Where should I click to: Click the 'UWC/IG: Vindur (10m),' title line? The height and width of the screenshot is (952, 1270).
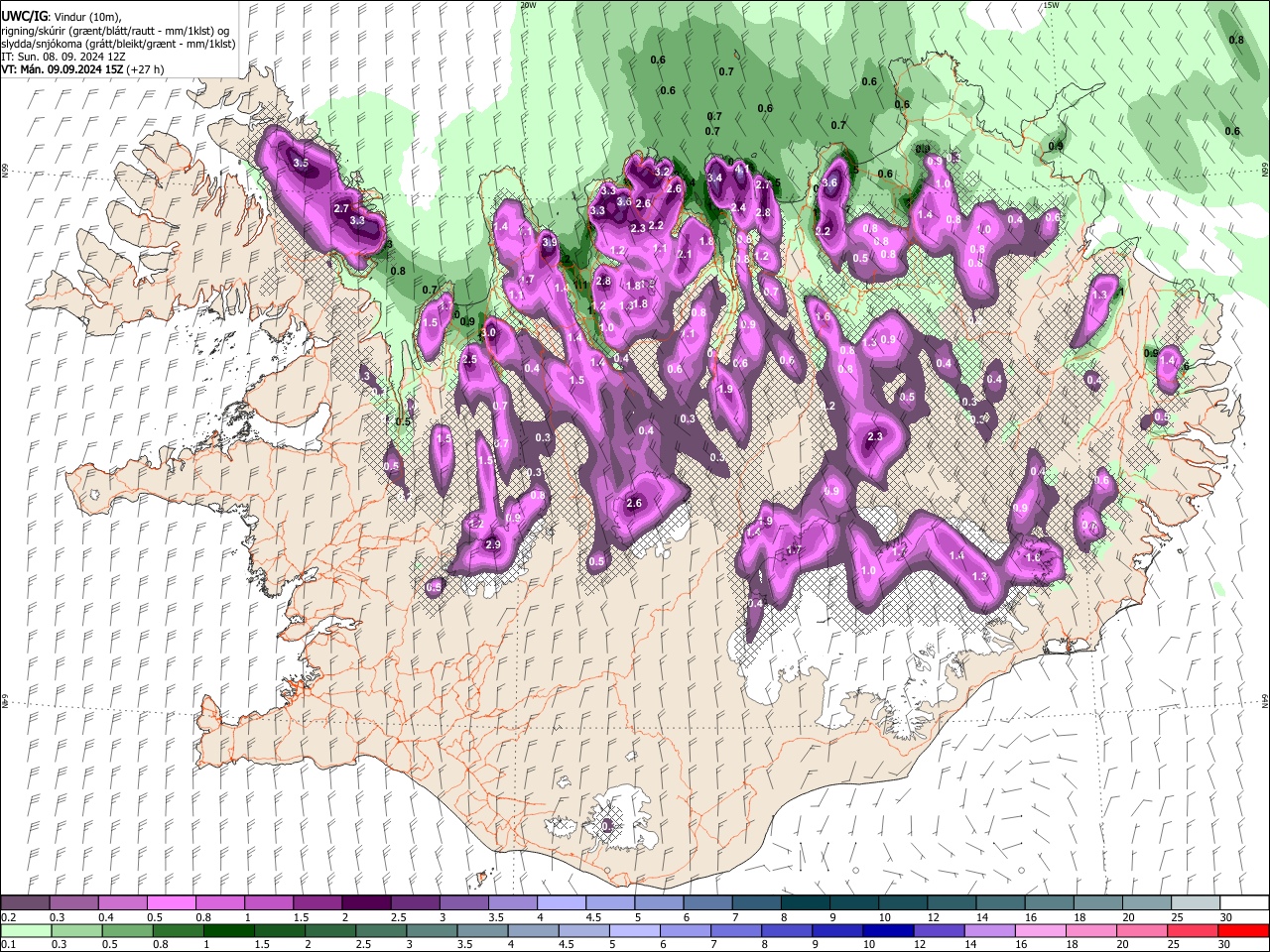pos(62,16)
